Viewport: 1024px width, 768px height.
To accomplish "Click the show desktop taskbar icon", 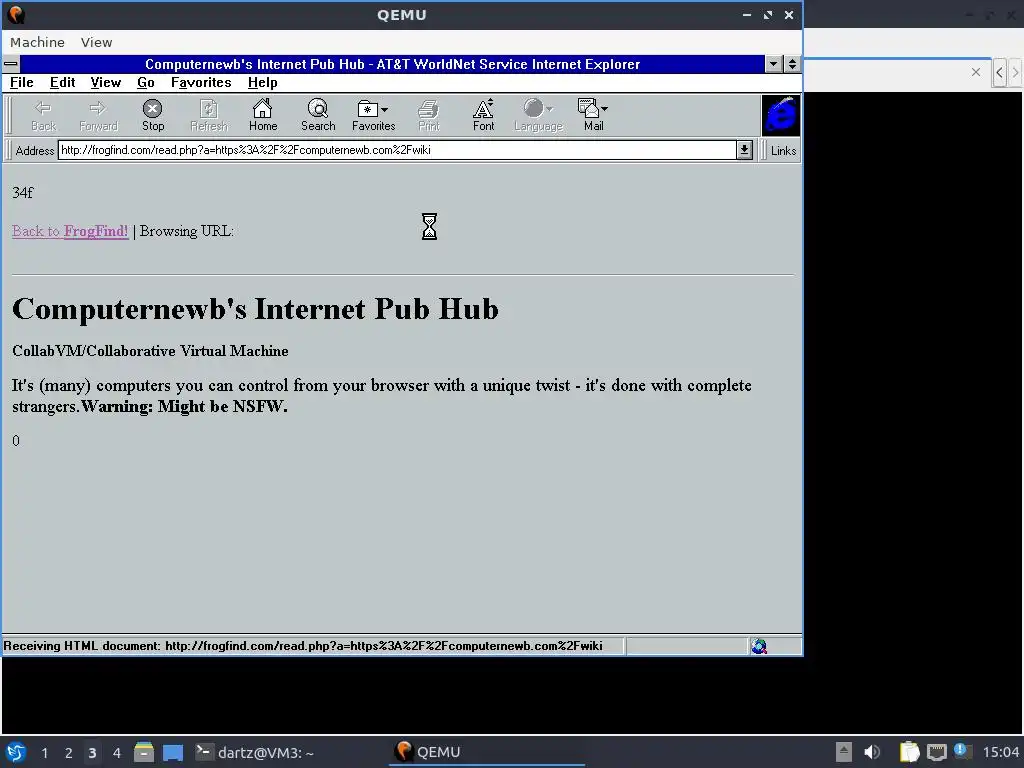I will (173, 752).
